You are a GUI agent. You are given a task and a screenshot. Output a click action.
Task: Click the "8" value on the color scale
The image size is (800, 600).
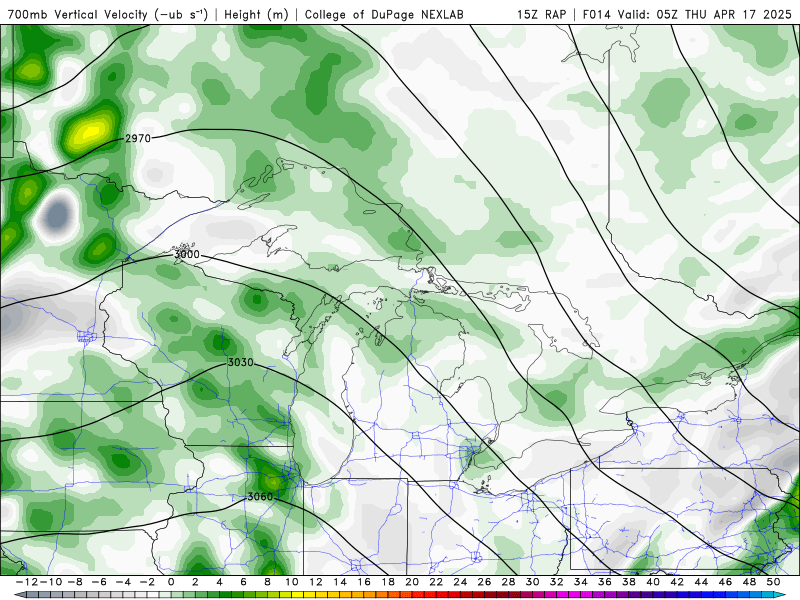[267, 582]
